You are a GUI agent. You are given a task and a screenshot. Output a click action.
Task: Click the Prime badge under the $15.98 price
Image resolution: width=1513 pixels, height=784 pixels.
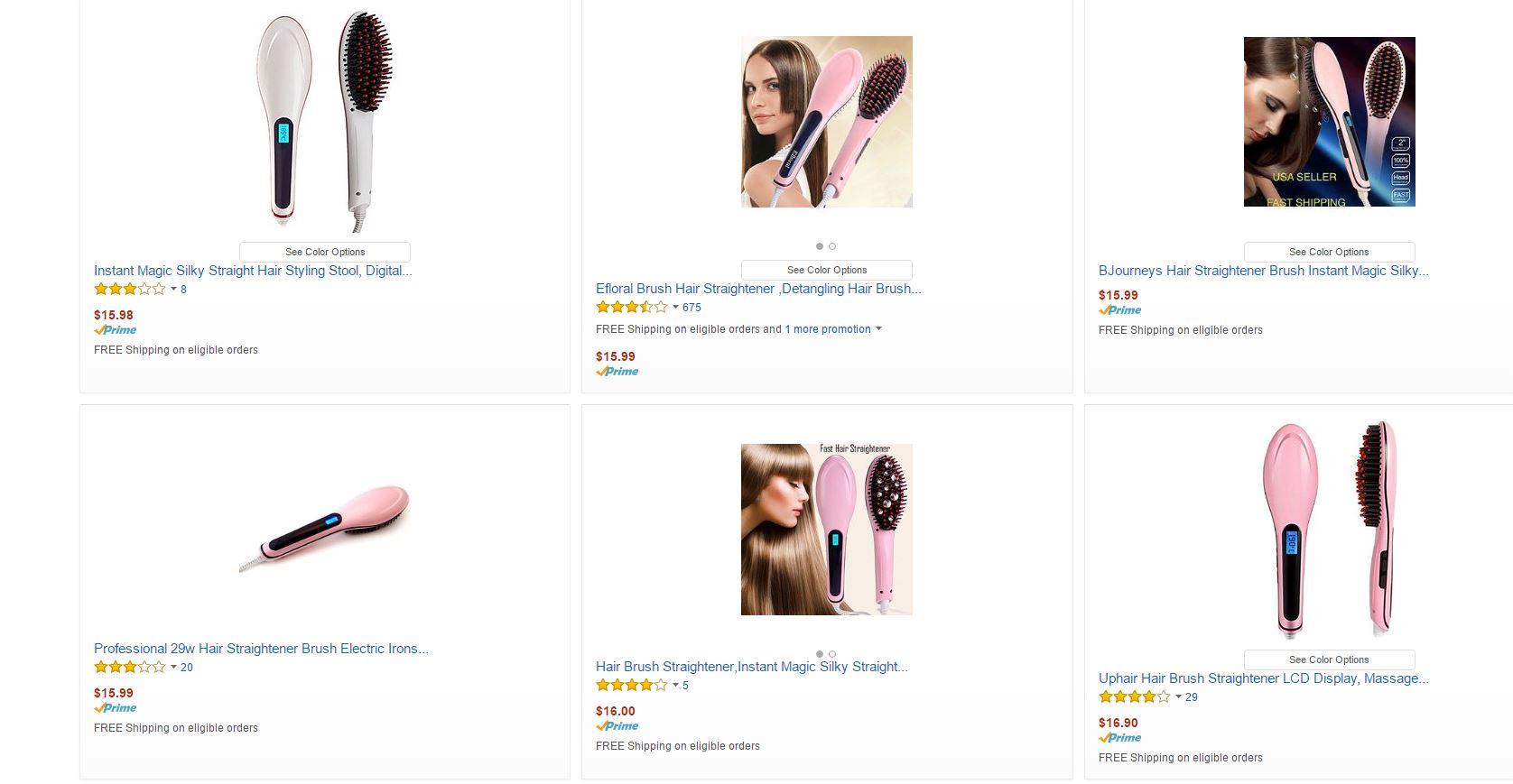[x=116, y=330]
